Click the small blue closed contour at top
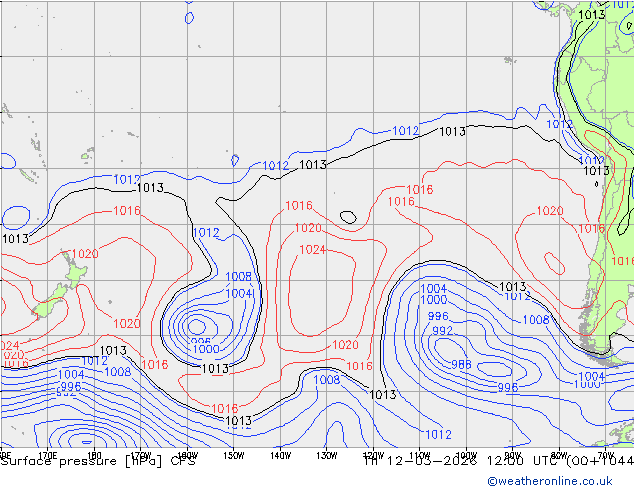This screenshot has height=490, width=634. pyautogui.click(x=190, y=17)
